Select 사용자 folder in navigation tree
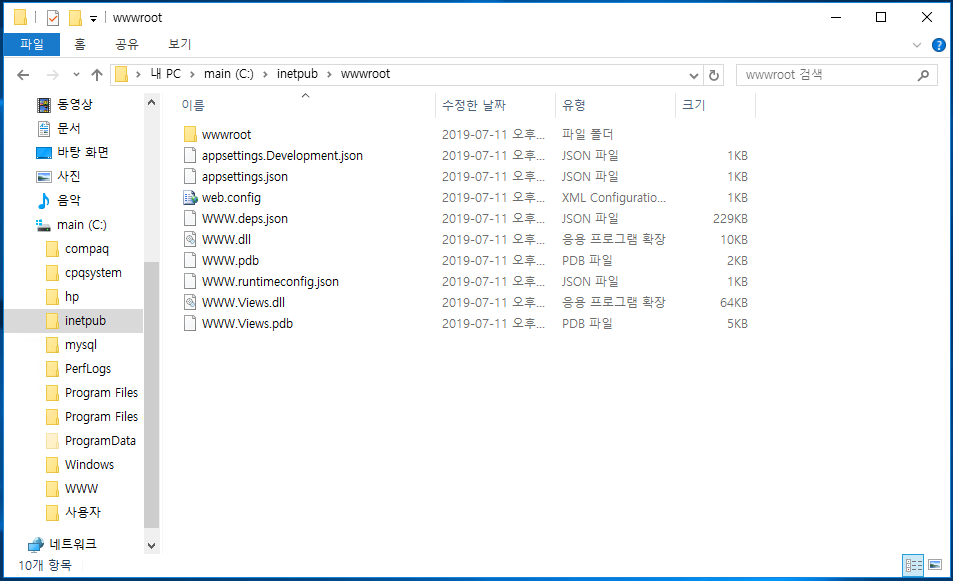953x581 pixels. click(83, 513)
